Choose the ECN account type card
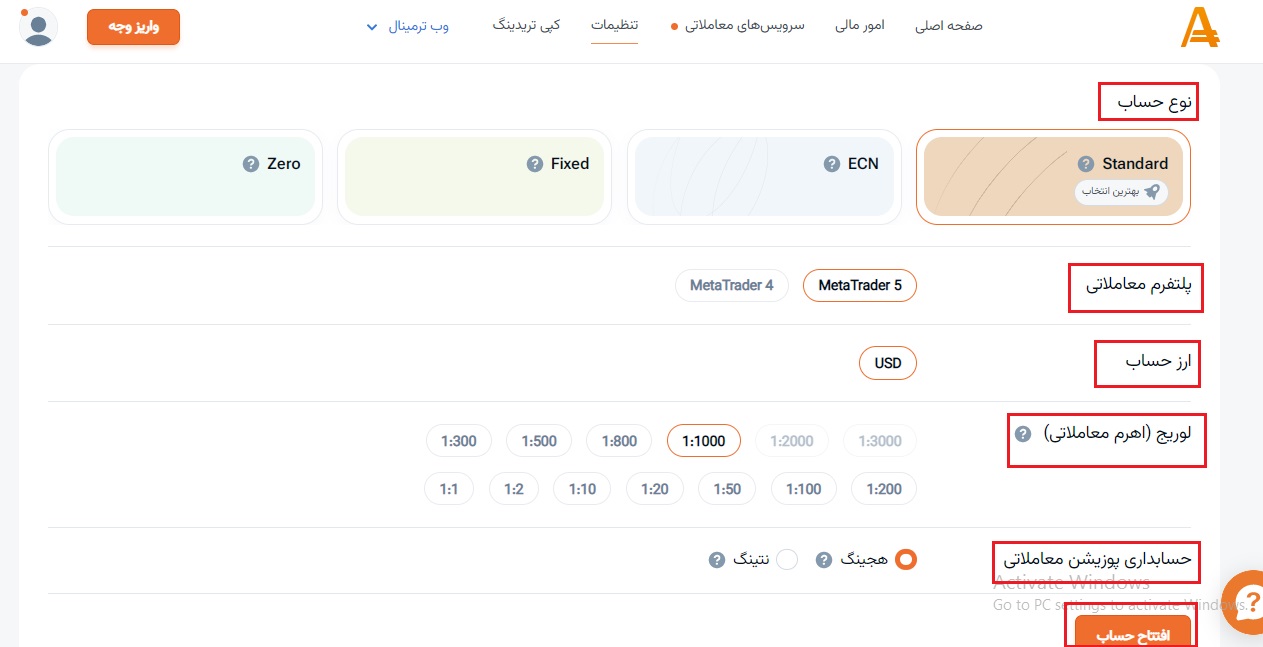This screenshot has height=647, width=1263. (x=764, y=177)
